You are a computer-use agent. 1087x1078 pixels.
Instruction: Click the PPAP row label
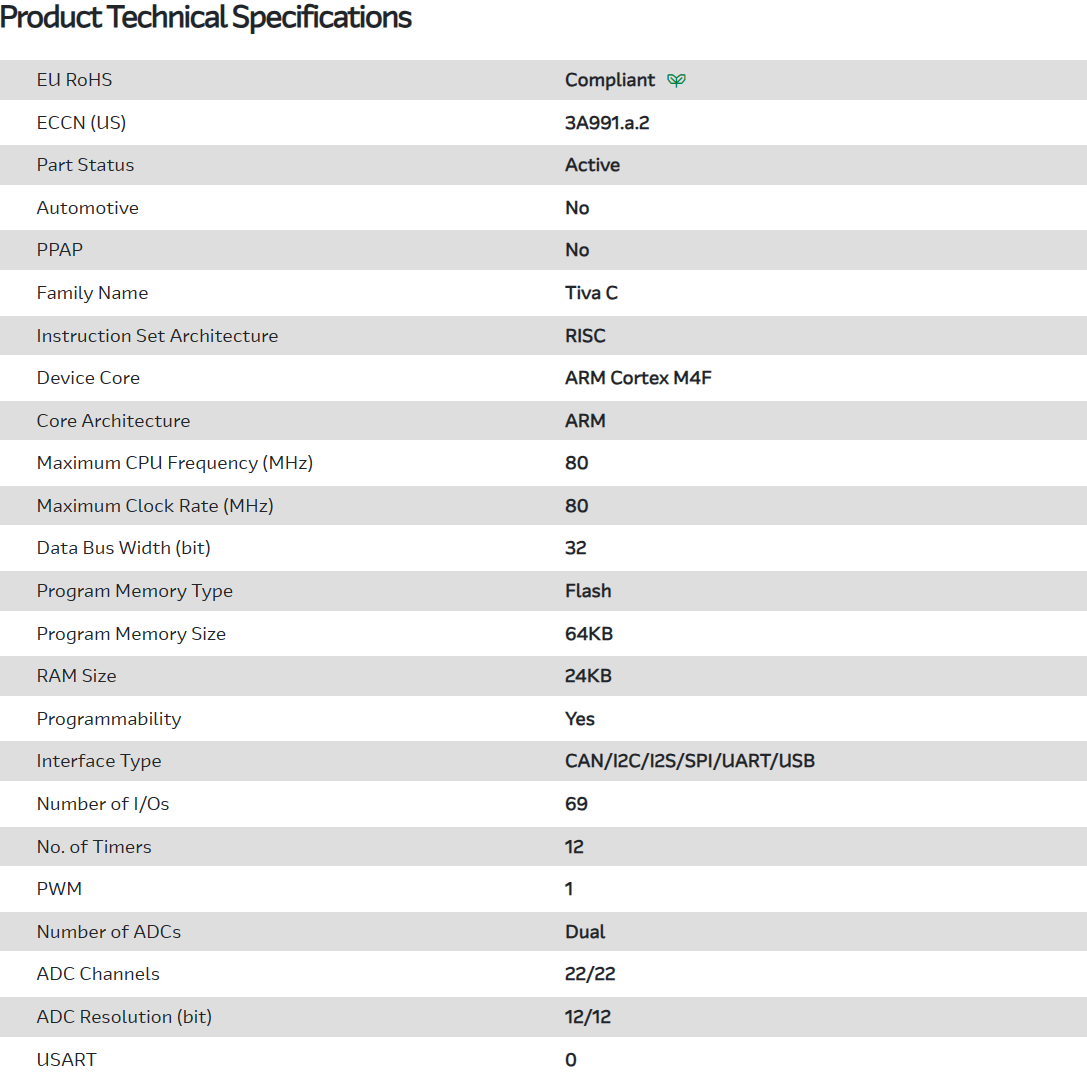(61, 250)
